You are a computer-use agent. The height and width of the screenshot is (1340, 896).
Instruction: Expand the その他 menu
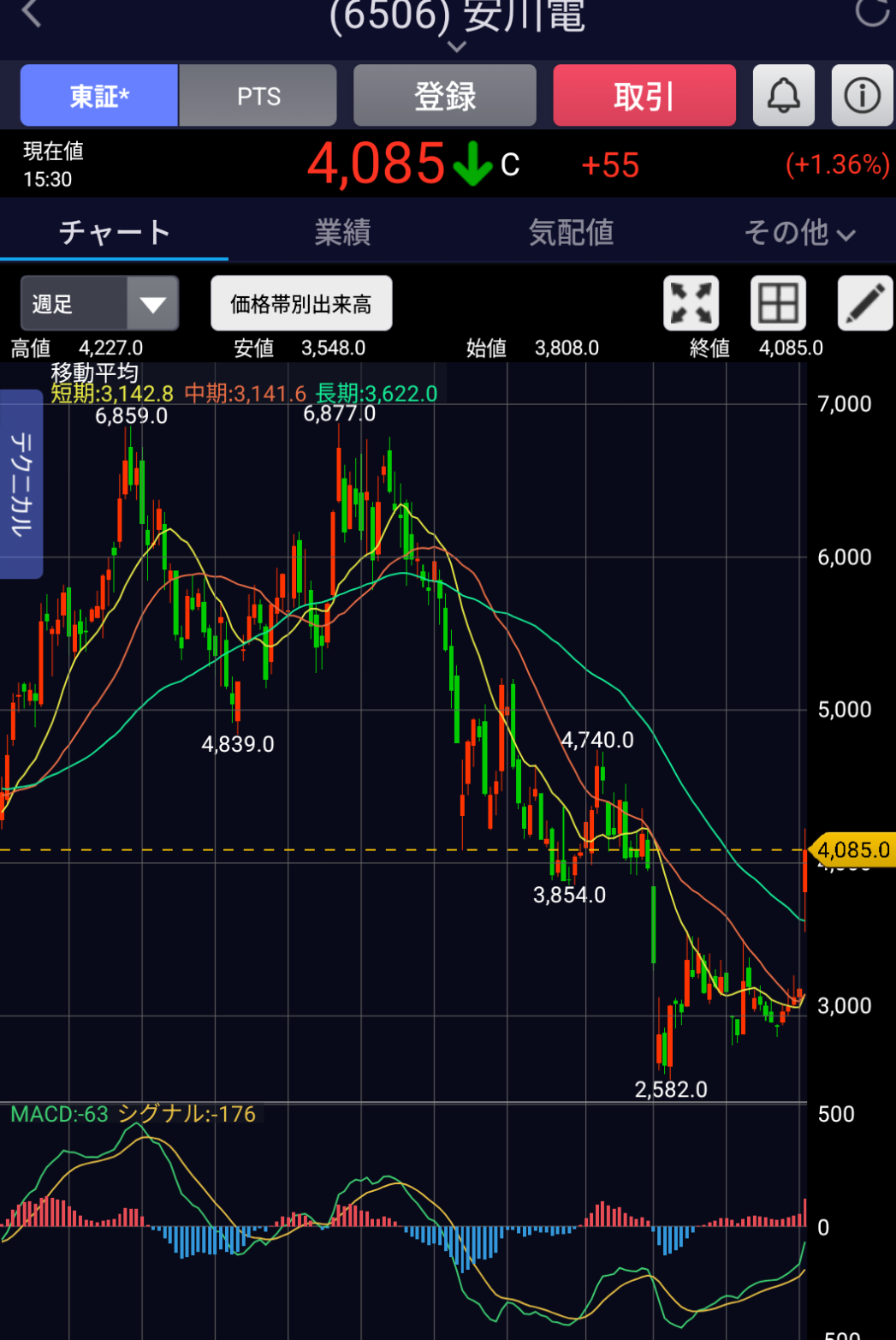pos(798,232)
